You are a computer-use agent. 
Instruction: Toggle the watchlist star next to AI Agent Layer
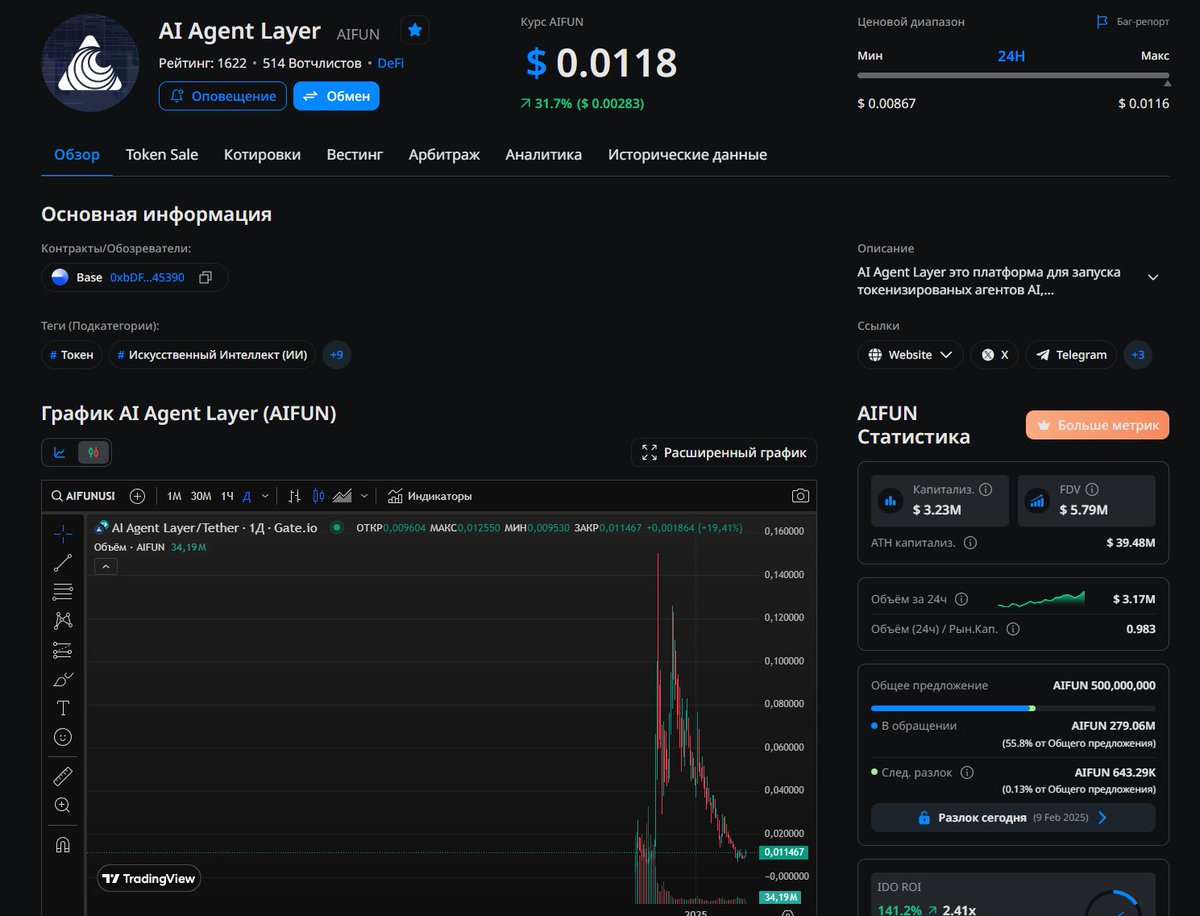[x=415, y=30]
